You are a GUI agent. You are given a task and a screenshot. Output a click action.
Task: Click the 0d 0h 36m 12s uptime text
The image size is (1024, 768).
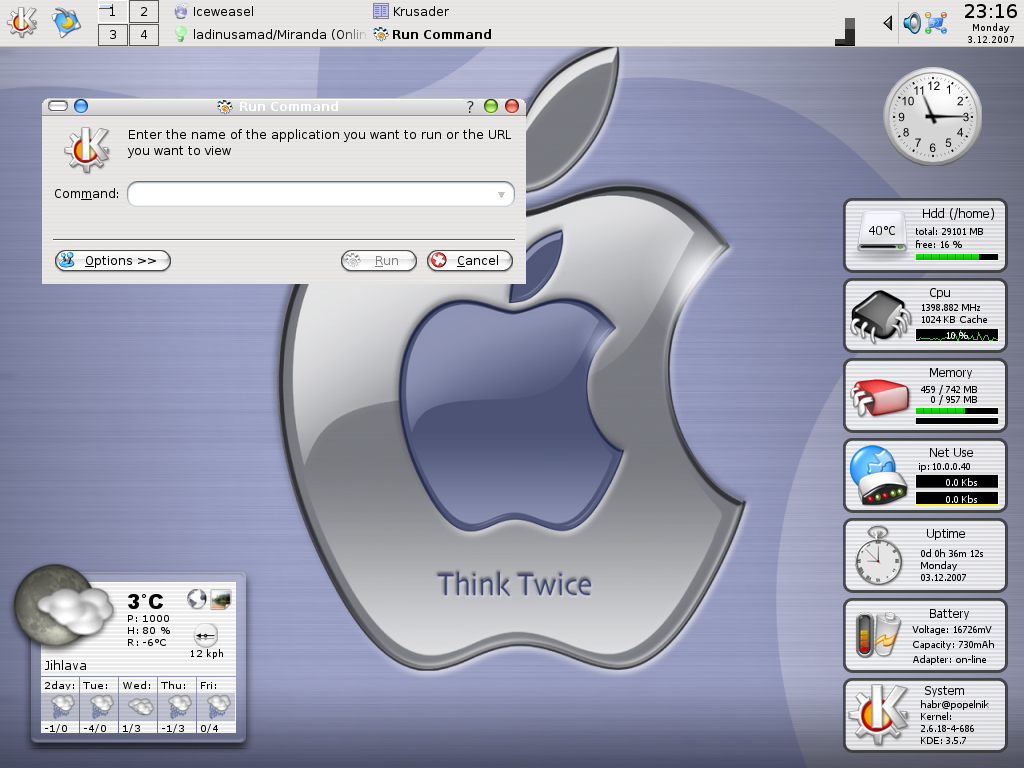click(952, 554)
